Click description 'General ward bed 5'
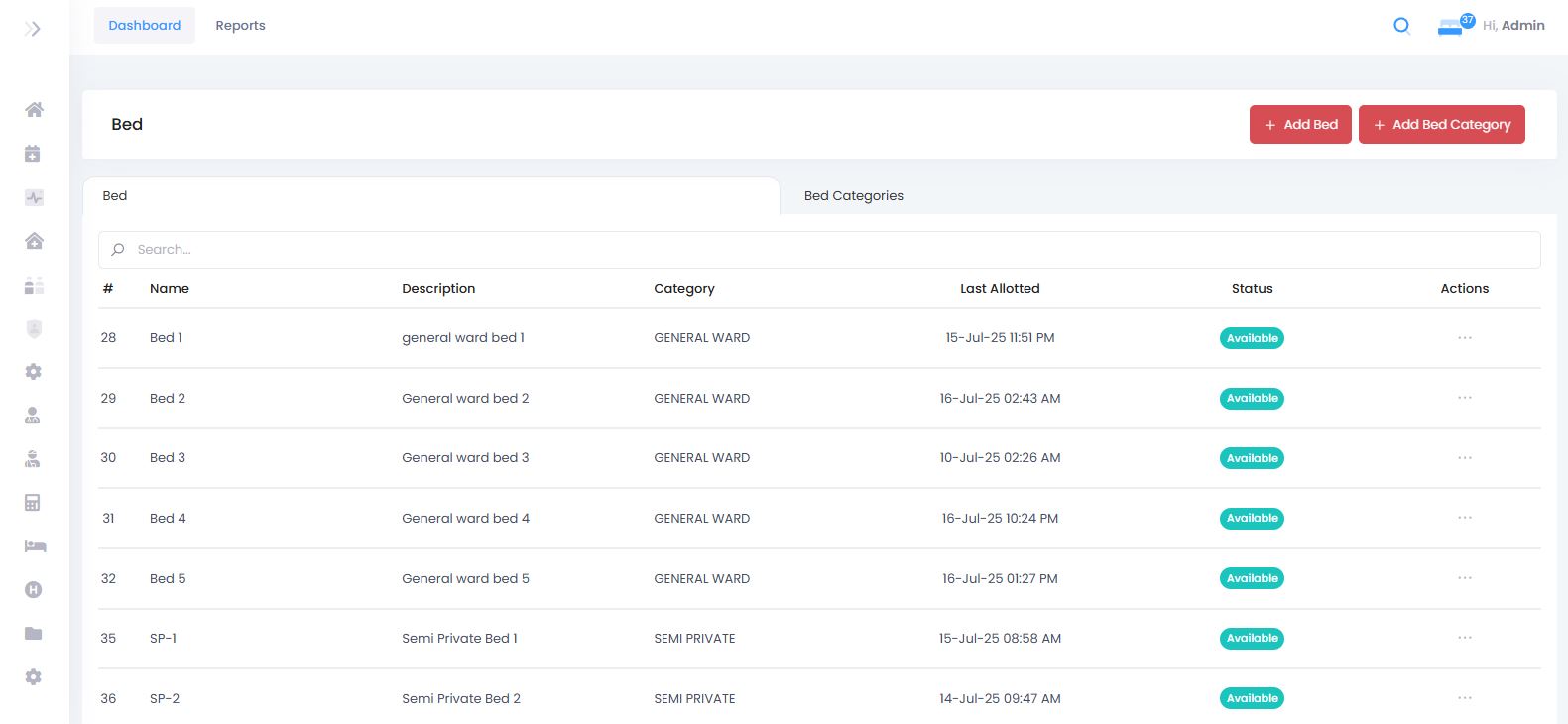This screenshot has width=1568, height=724. pos(465,579)
